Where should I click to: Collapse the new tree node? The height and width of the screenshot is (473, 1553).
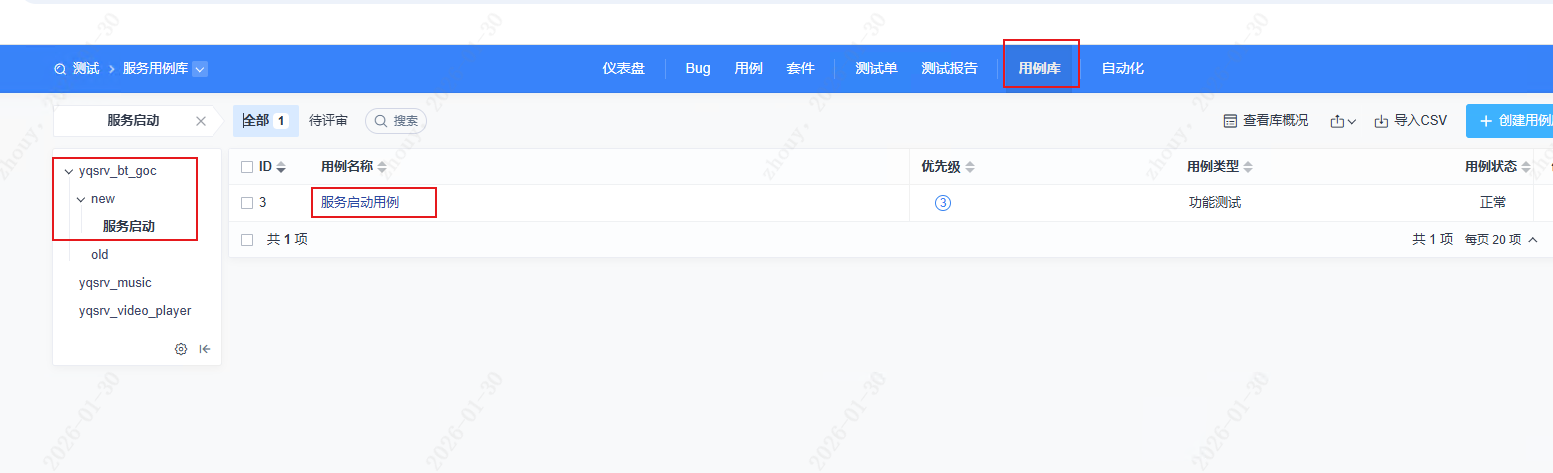(x=81, y=199)
